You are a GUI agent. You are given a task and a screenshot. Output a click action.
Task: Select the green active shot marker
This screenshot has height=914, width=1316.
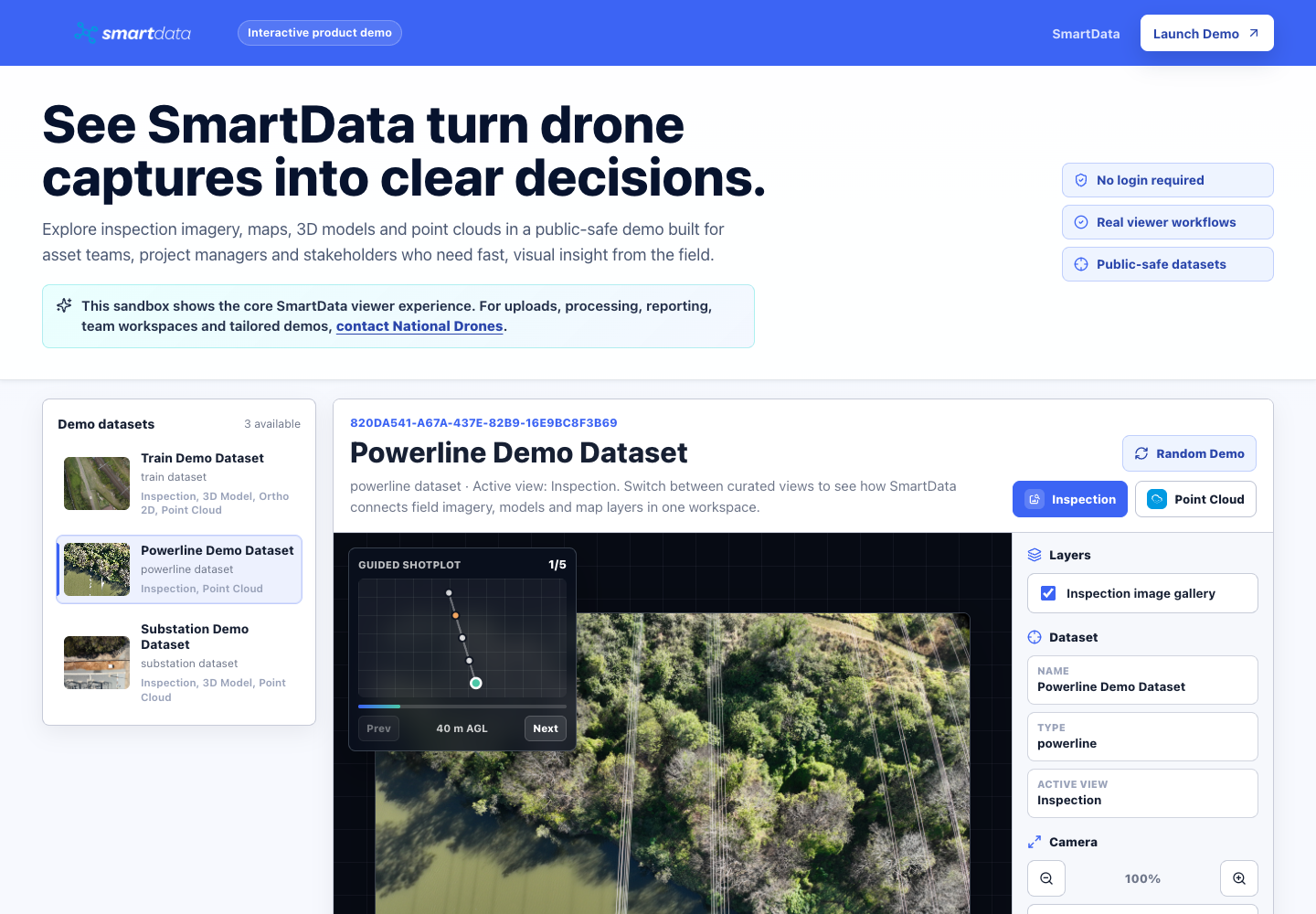475,683
